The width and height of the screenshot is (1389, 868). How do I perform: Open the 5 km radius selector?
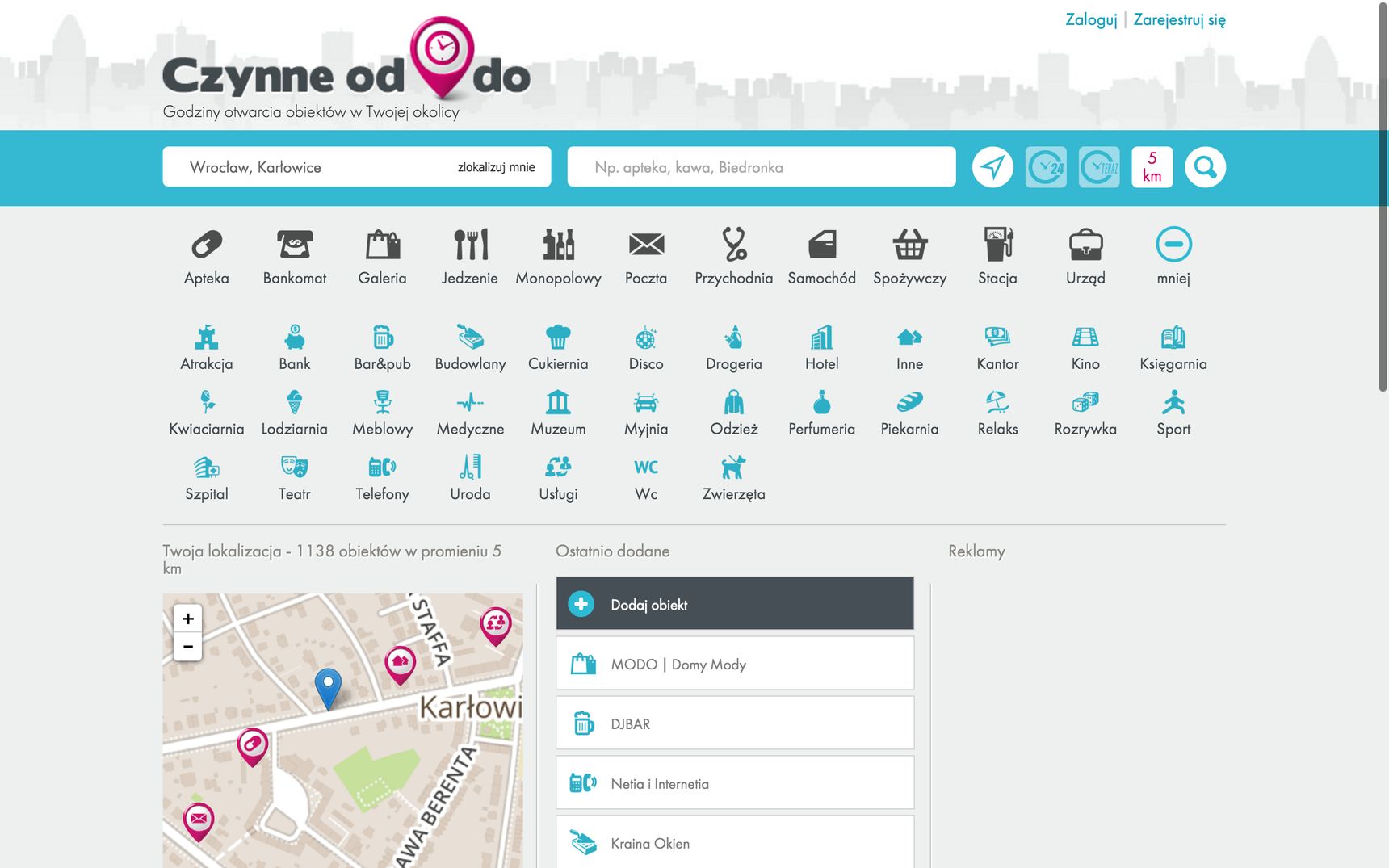tap(1152, 167)
